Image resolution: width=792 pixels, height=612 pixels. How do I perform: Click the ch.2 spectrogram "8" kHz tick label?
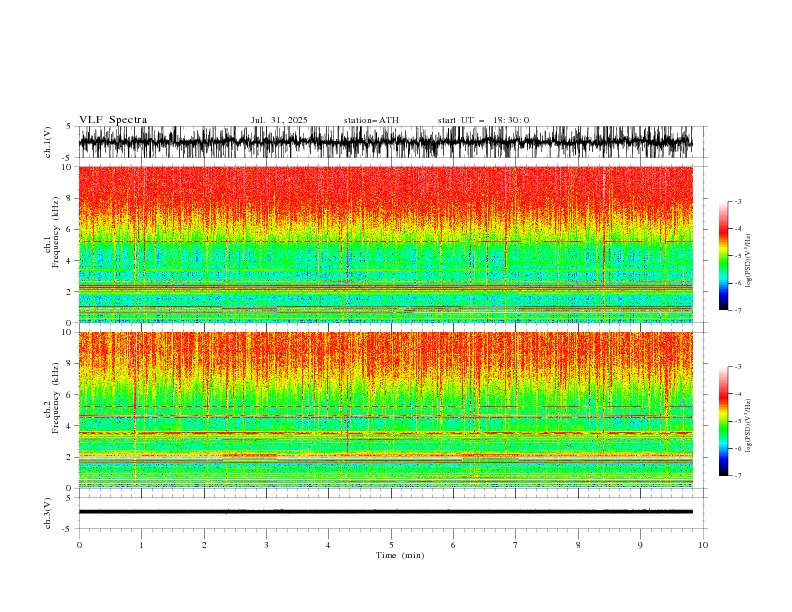pos(70,364)
